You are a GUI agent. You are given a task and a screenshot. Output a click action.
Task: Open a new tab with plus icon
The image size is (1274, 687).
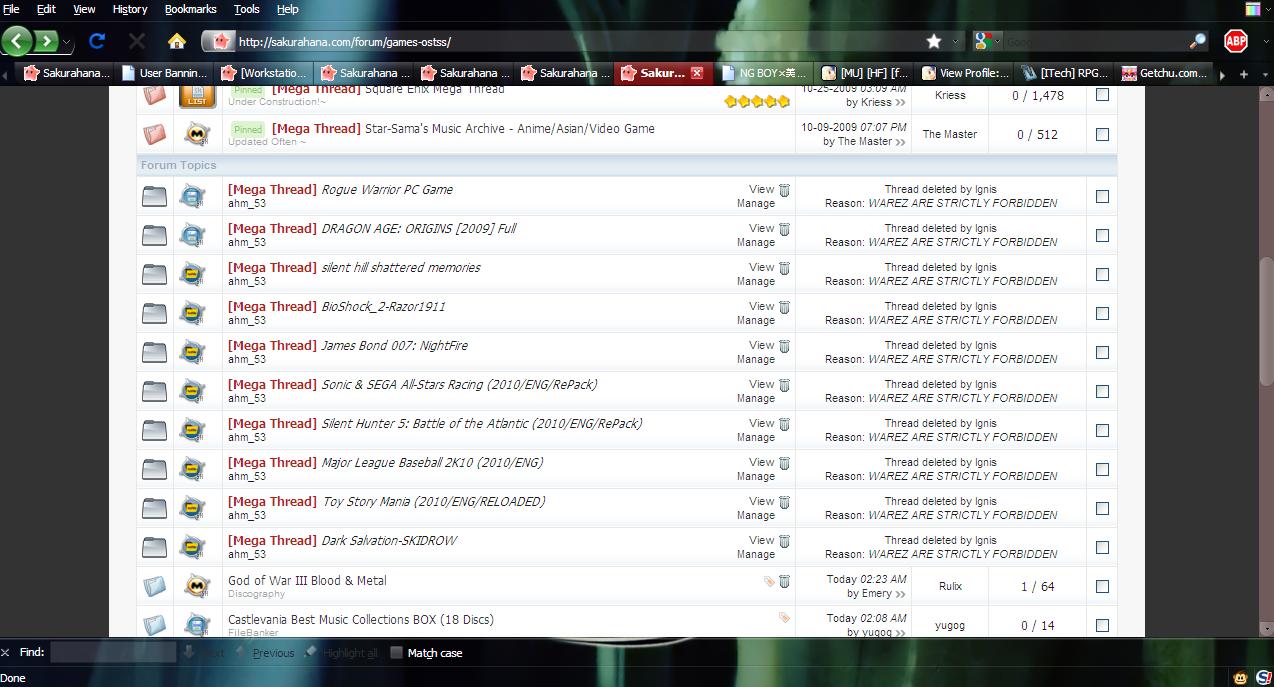click(1244, 73)
